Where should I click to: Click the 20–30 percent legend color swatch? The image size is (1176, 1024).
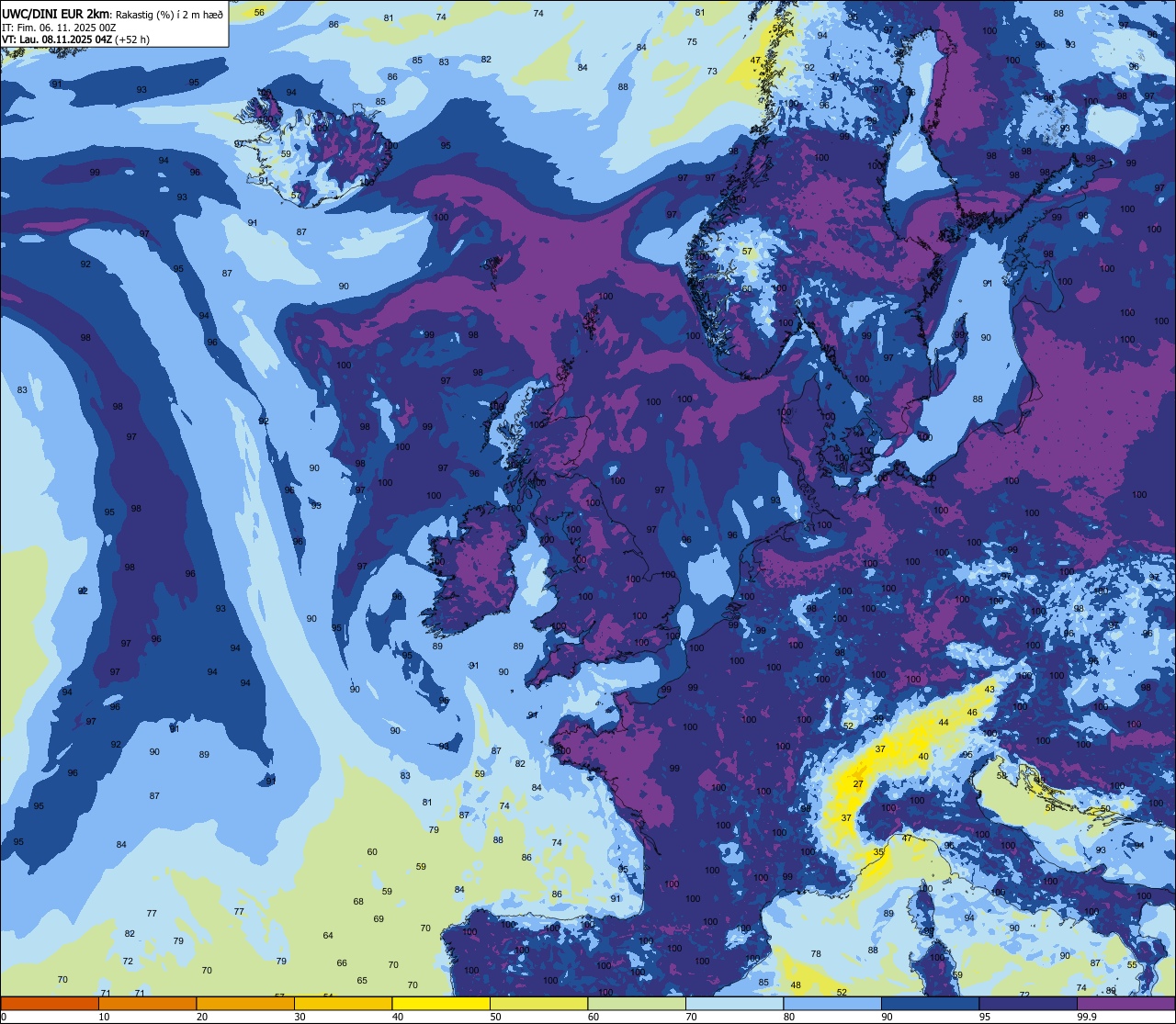click(245, 1003)
